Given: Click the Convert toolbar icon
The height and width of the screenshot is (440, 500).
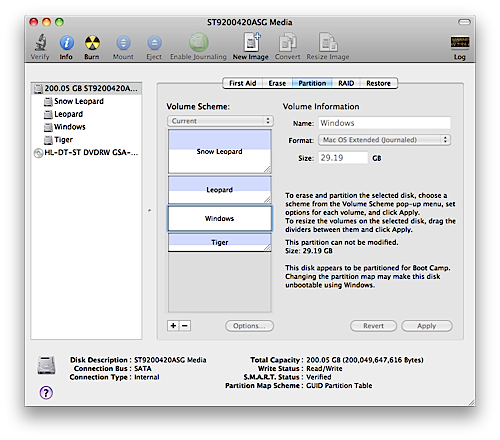Looking at the screenshot, I should coord(287,42).
